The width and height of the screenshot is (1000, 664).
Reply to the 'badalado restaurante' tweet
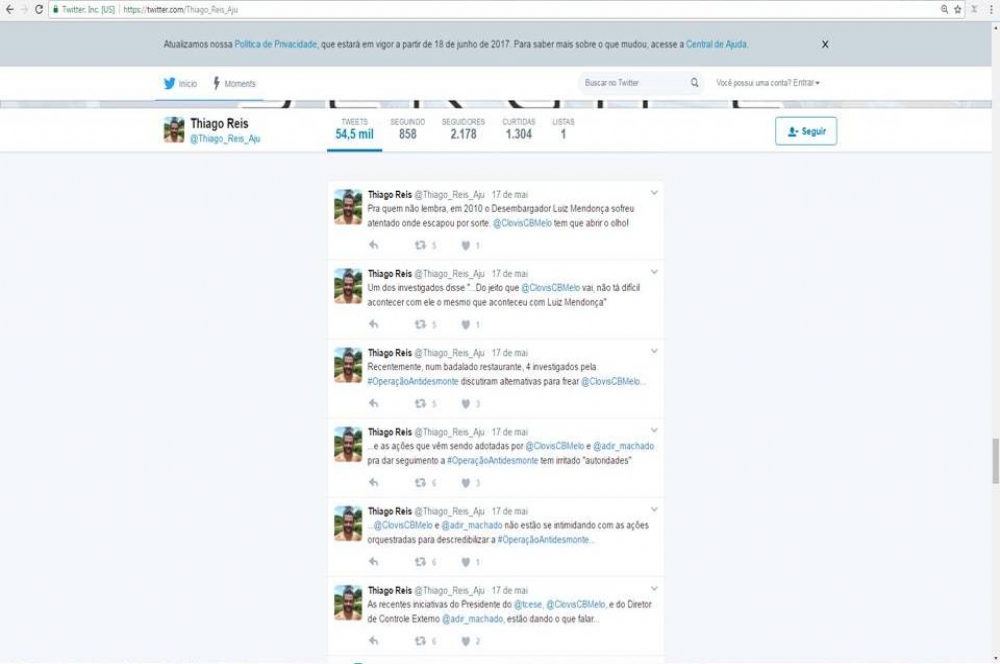[374, 404]
